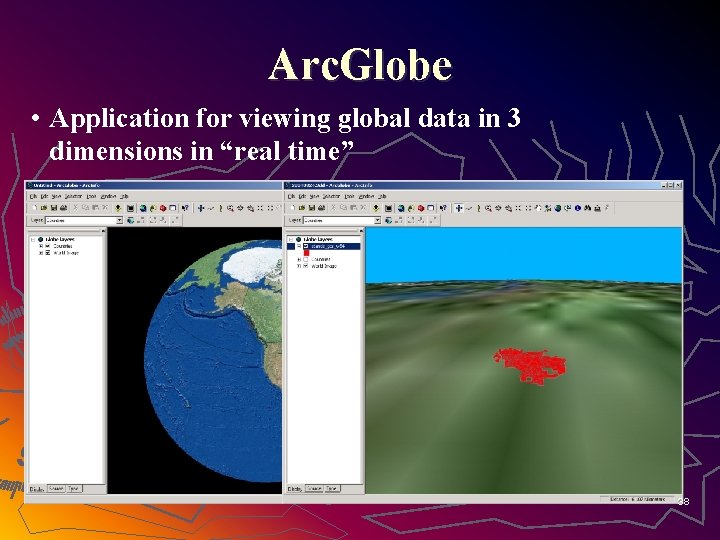The height and width of the screenshot is (540, 720).
Task: Open the View menu in left ArcGlobe window
Action: (x=56, y=196)
